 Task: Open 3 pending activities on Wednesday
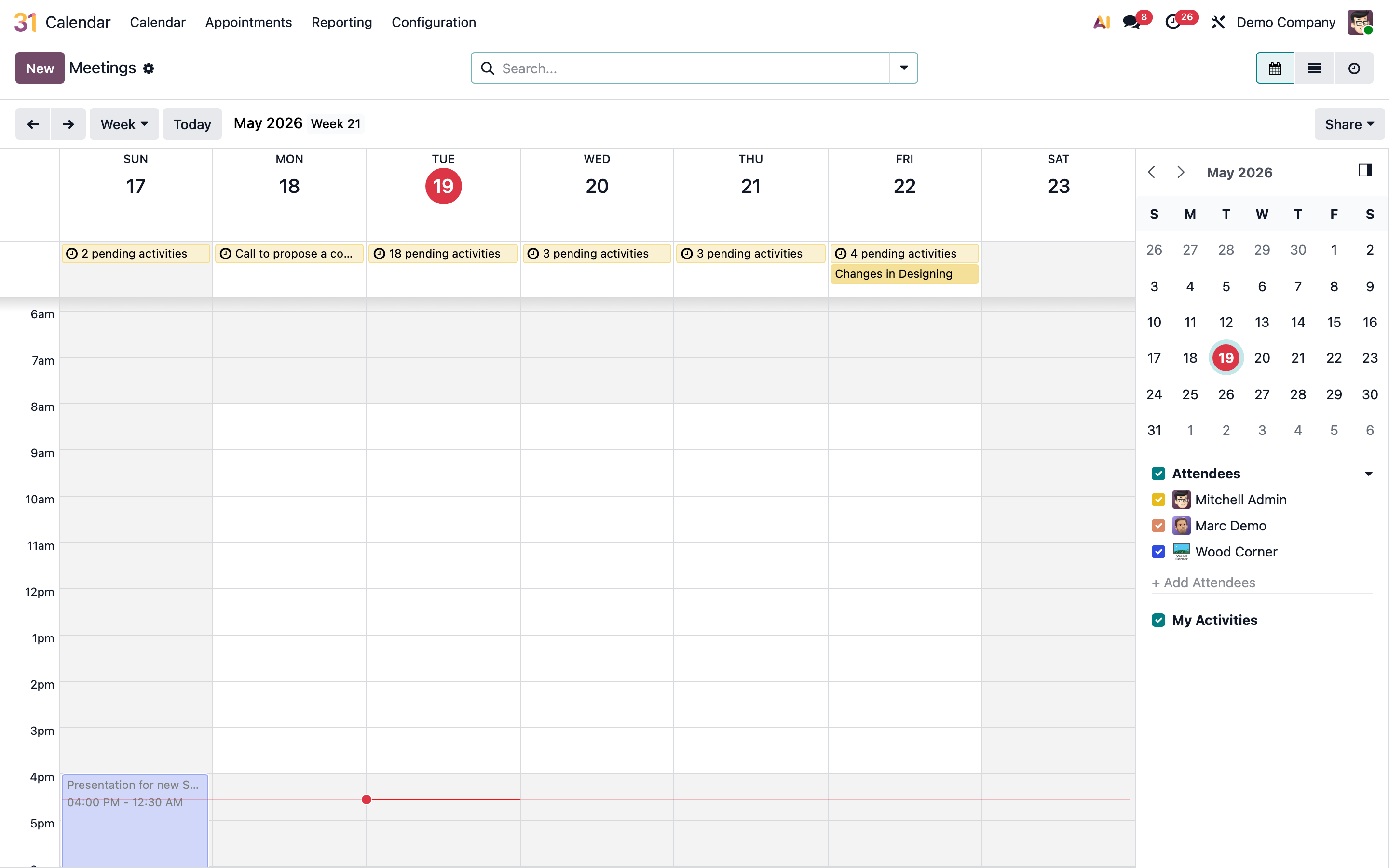[x=597, y=253]
